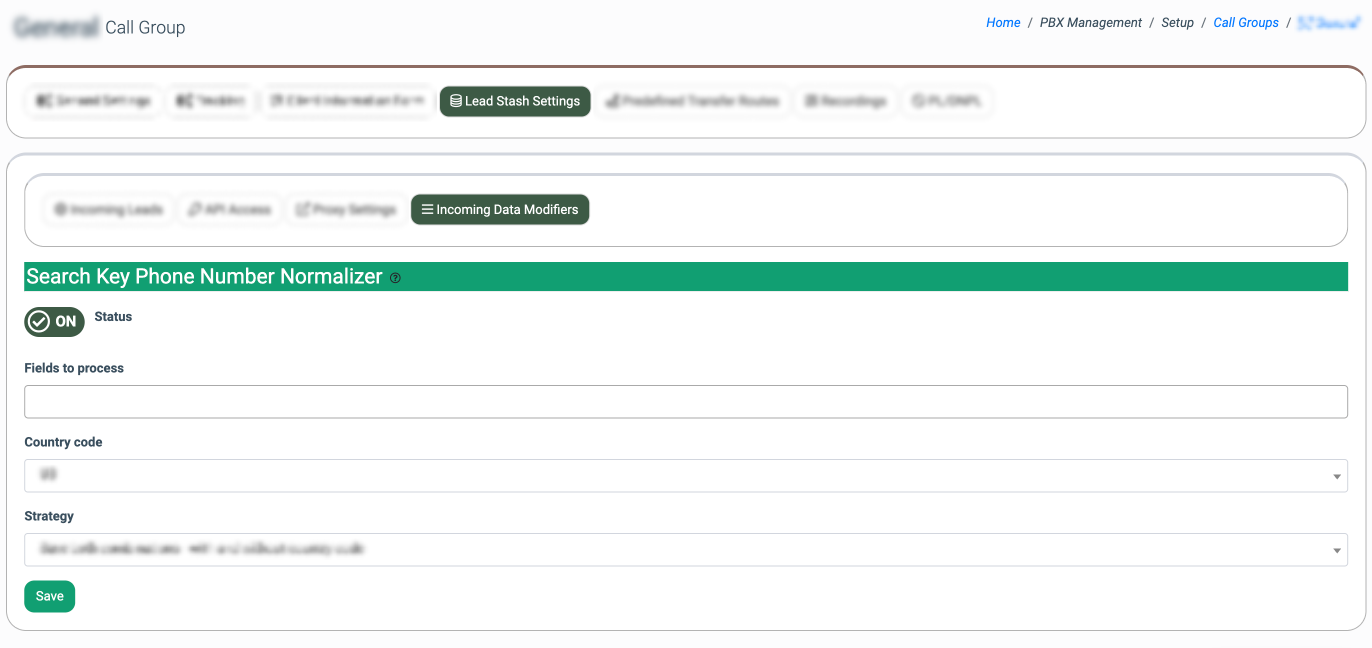
Task: Focus the Fields to process input
Action: click(x=685, y=402)
